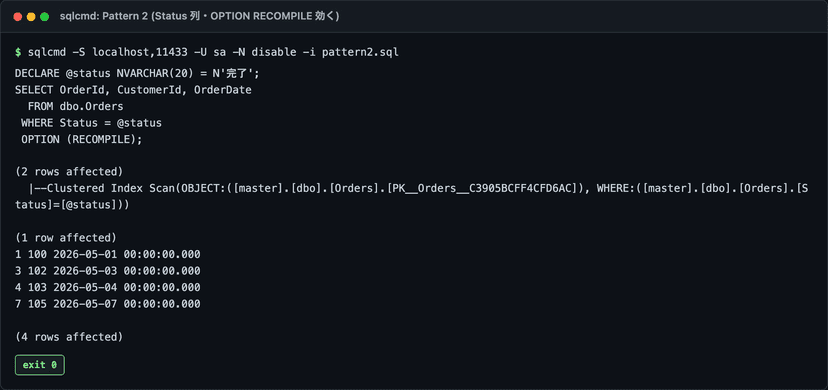The image size is (828, 390).
Task: Click the '(2 rows affected)' message
Action: 69,172
